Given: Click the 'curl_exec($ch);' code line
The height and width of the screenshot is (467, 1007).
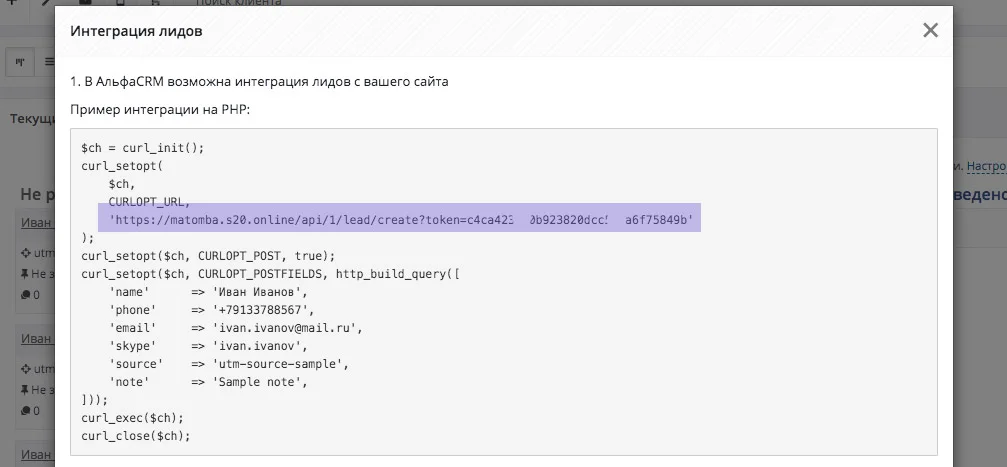Looking at the screenshot, I should (132, 418).
